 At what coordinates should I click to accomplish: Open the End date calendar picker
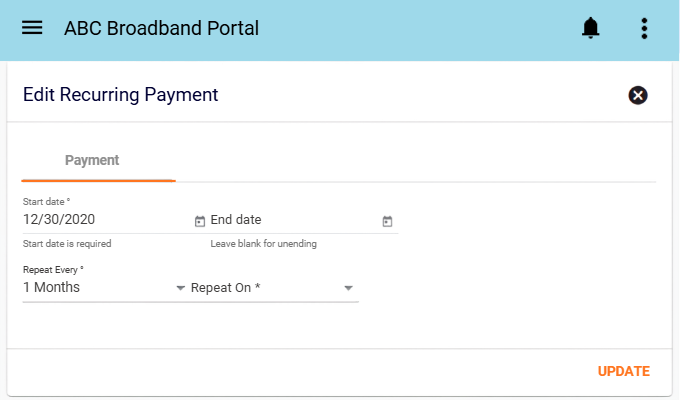click(x=387, y=221)
